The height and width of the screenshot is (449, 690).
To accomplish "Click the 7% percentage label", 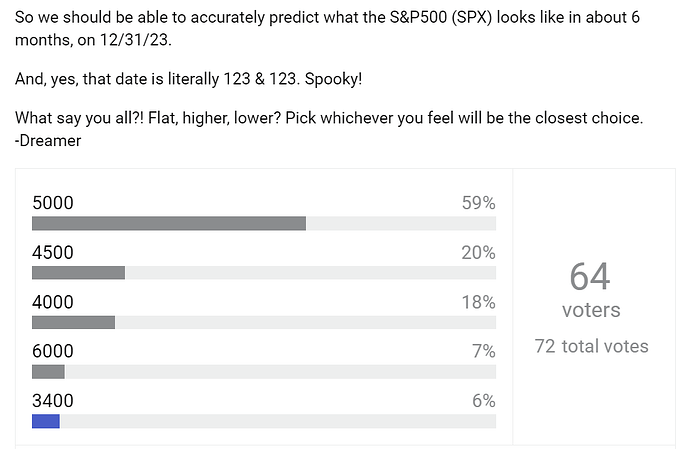I will (x=484, y=351).
